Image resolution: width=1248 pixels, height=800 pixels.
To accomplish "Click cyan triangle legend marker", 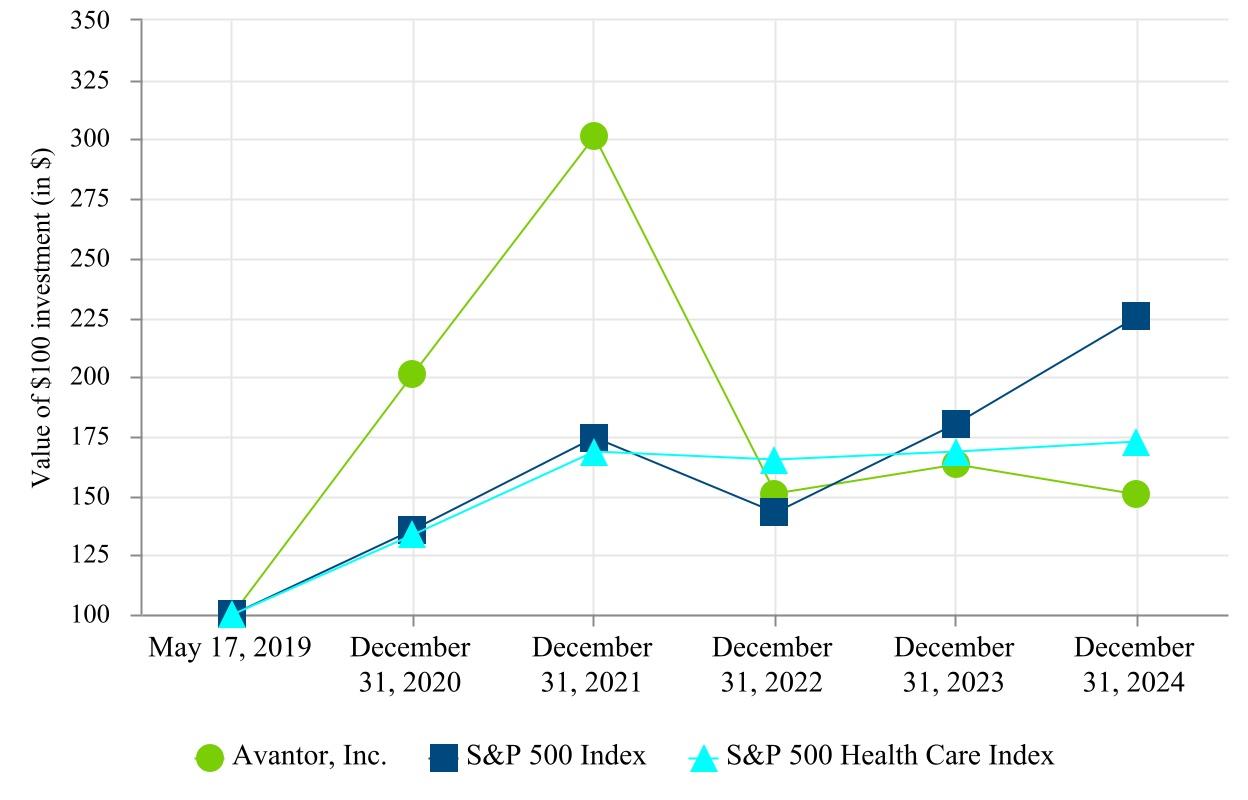I will pos(705,758).
